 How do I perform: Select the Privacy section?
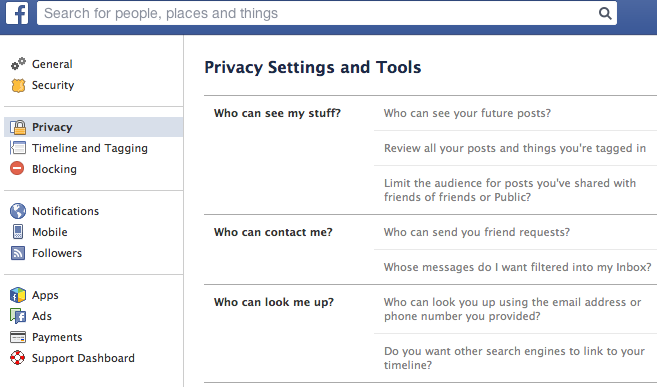click(93, 127)
